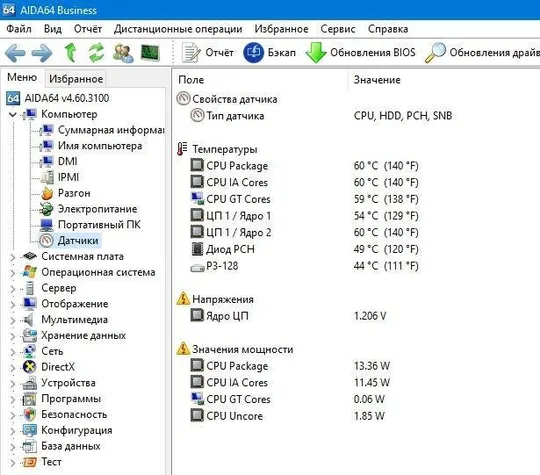This screenshot has width=540, height=475.
Task: Select Суммарная информация tree item
Action: coord(103,130)
